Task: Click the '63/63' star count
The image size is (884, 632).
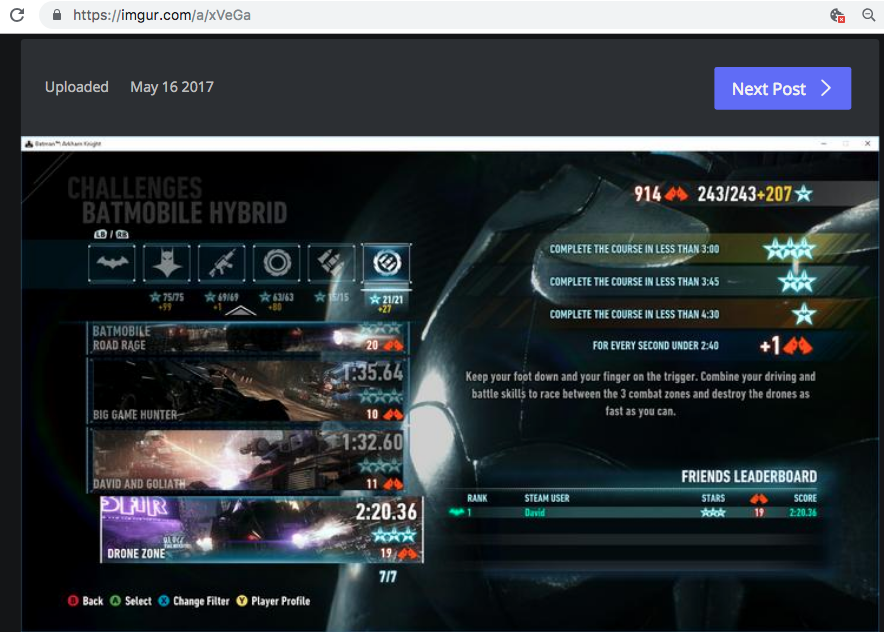Action: (283, 297)
